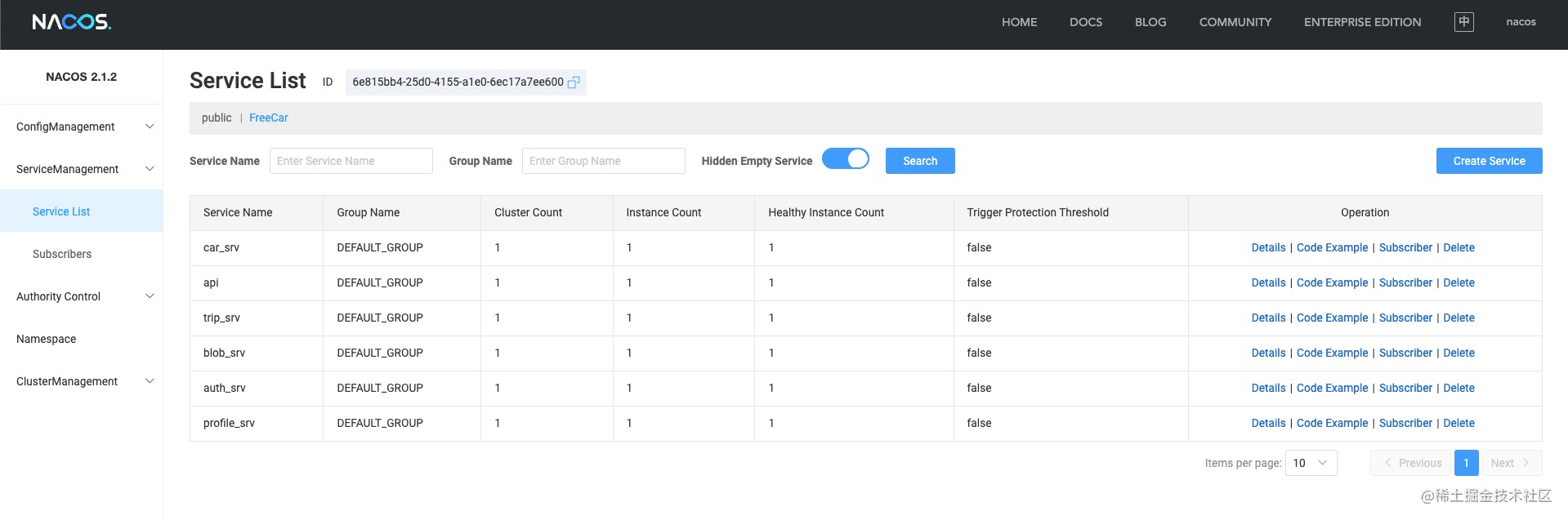Delete the api service
This screenshot has width=1568, height=520.
coord(1459,282)
